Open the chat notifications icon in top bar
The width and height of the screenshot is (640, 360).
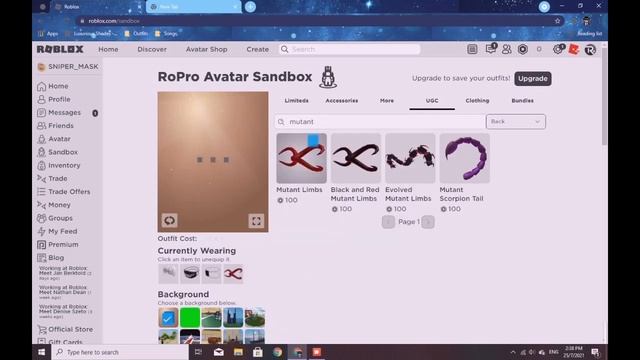(491, 49)
